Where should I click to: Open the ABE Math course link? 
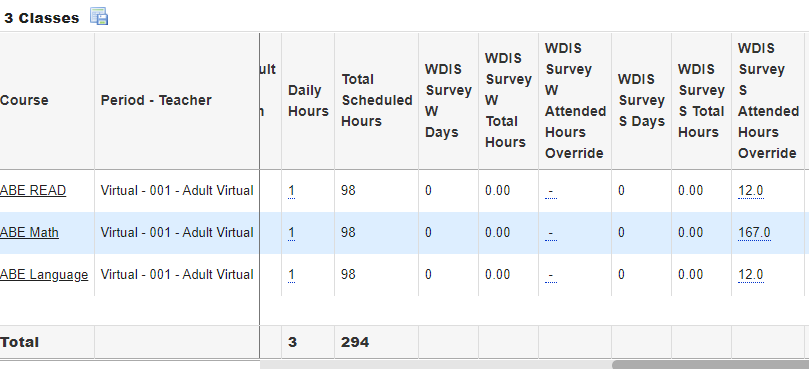coord(29,232)
